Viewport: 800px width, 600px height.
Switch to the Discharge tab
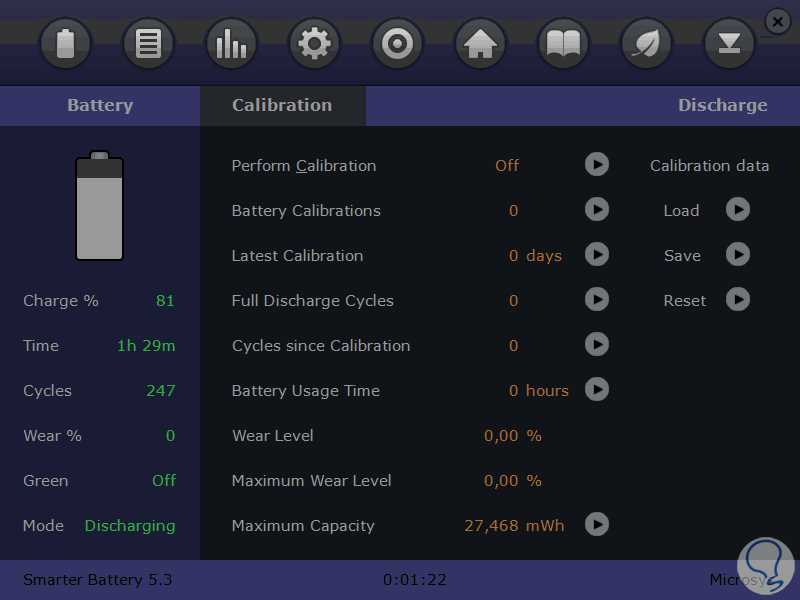point(722,105)
